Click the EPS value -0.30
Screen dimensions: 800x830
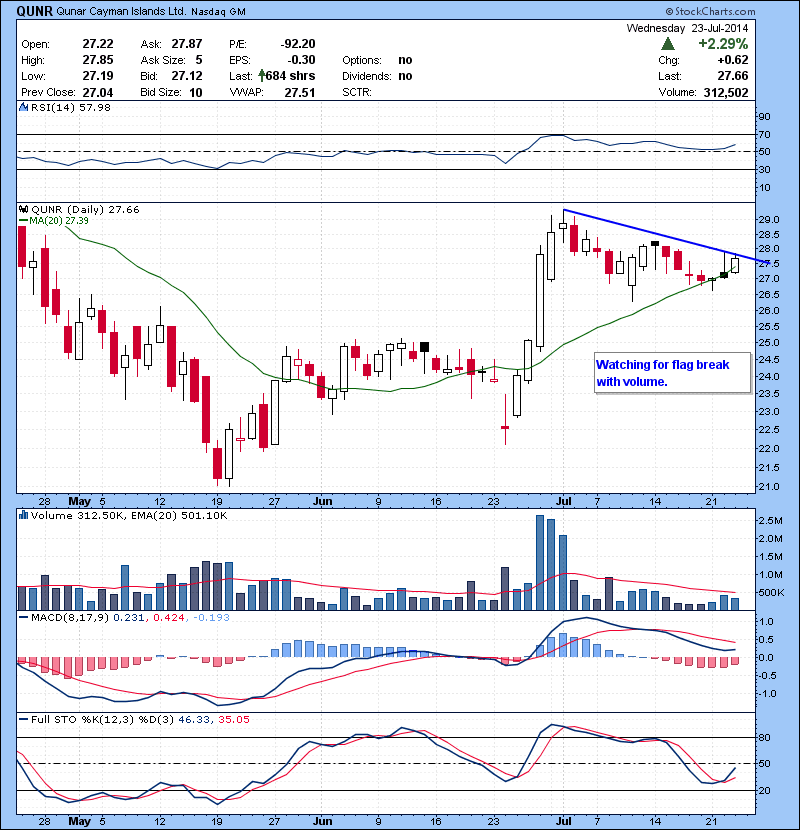click(x=301, y=60)
